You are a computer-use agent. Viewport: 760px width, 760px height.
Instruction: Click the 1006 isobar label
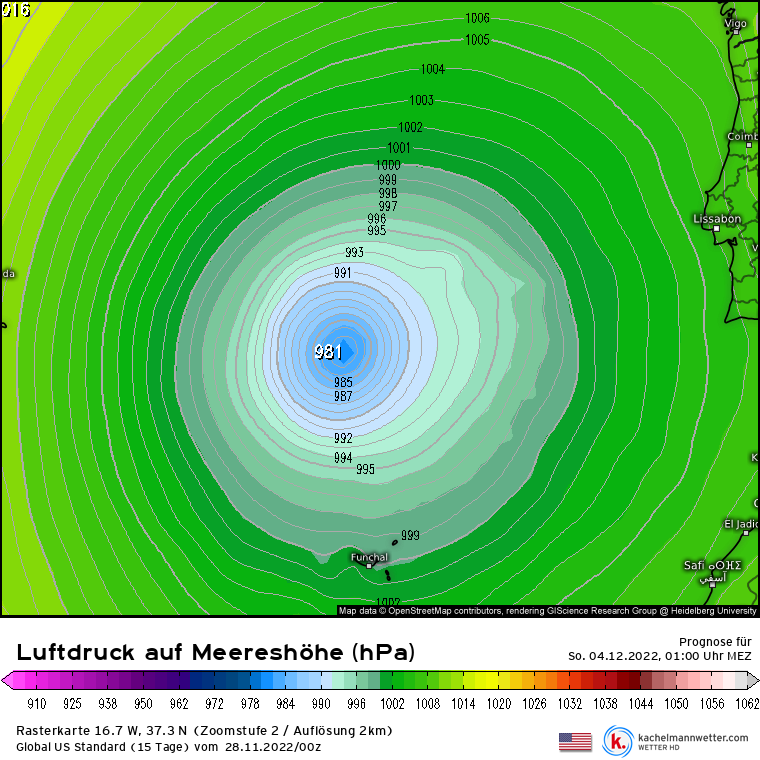(477, 18)
